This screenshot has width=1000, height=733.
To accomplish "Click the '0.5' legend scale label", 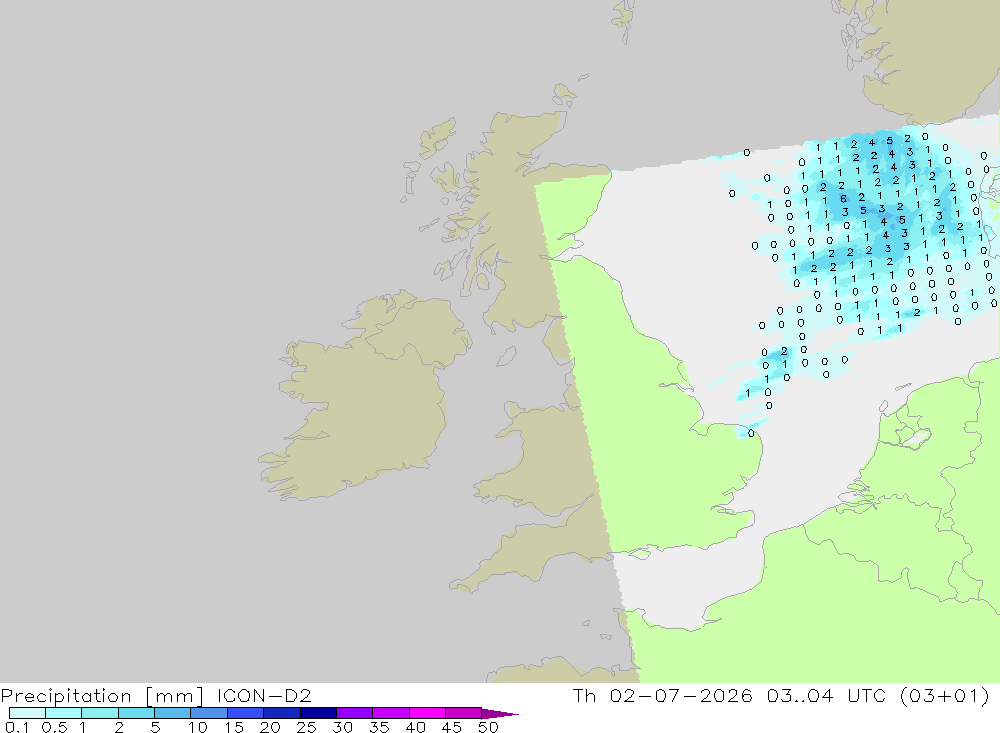I will point(54,727).
